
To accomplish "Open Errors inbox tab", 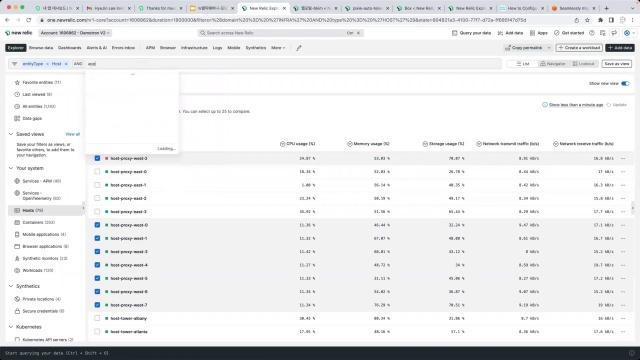I will [x=123, y=48].
